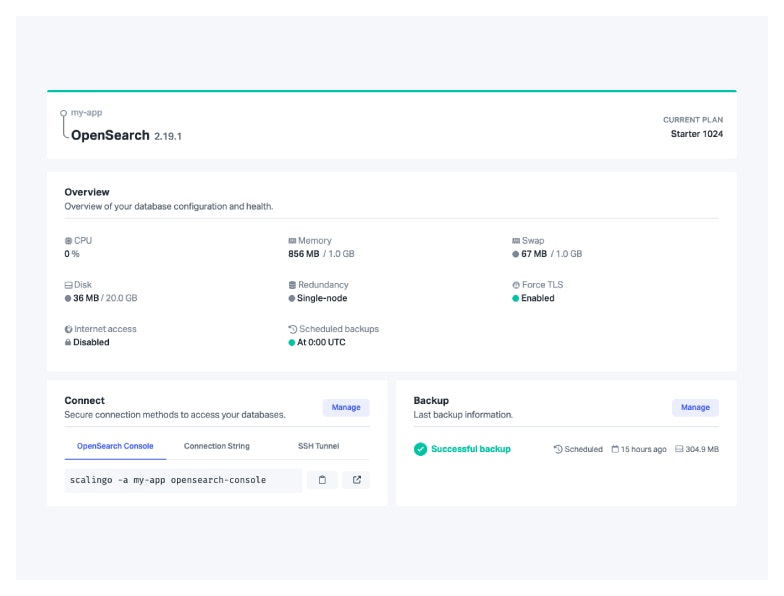Click the lock icon beside Disabled
The height and width of the screenshot is (596, 784).
click(68, 342)
